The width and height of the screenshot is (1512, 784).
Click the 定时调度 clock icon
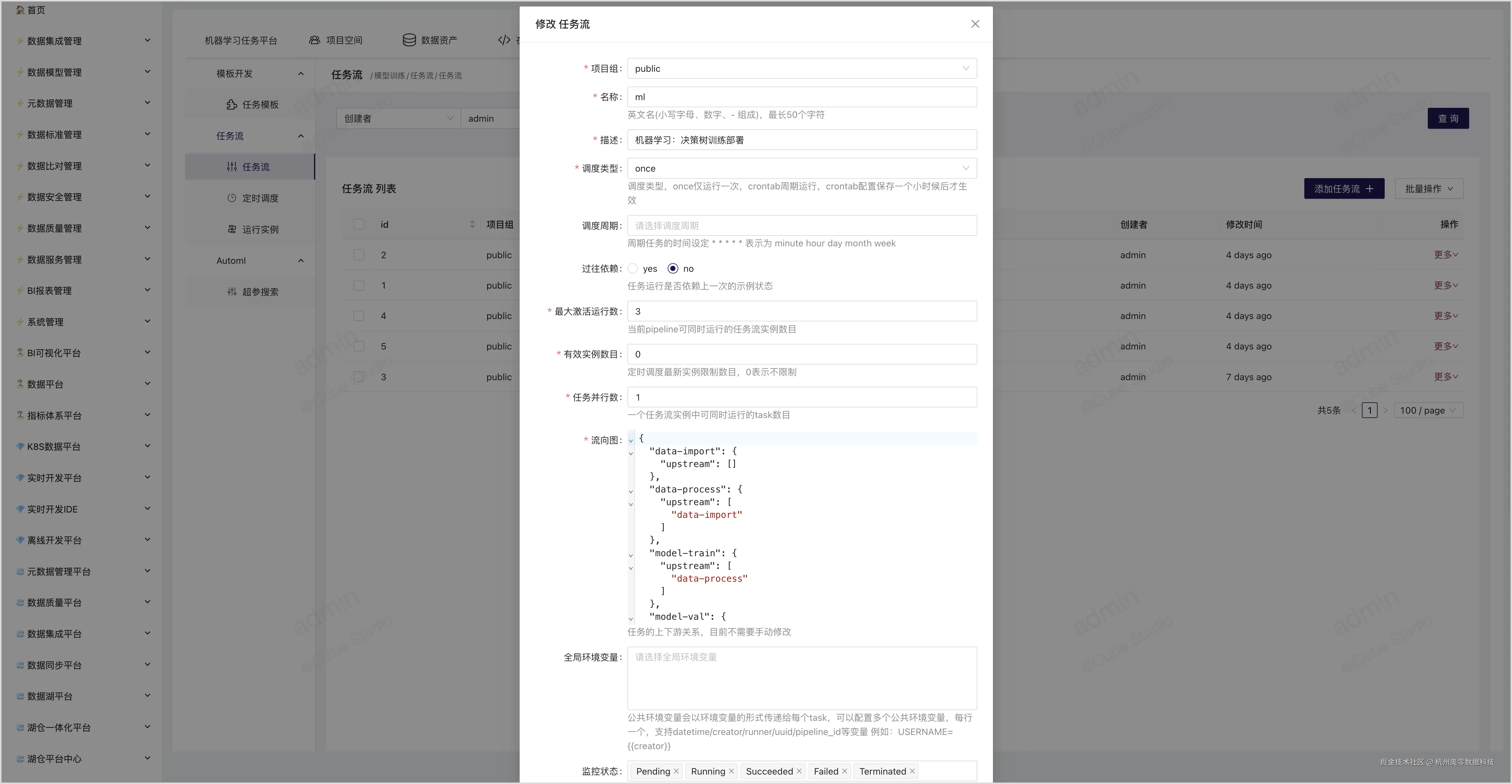pyautogui.click(x=231, y=198)
